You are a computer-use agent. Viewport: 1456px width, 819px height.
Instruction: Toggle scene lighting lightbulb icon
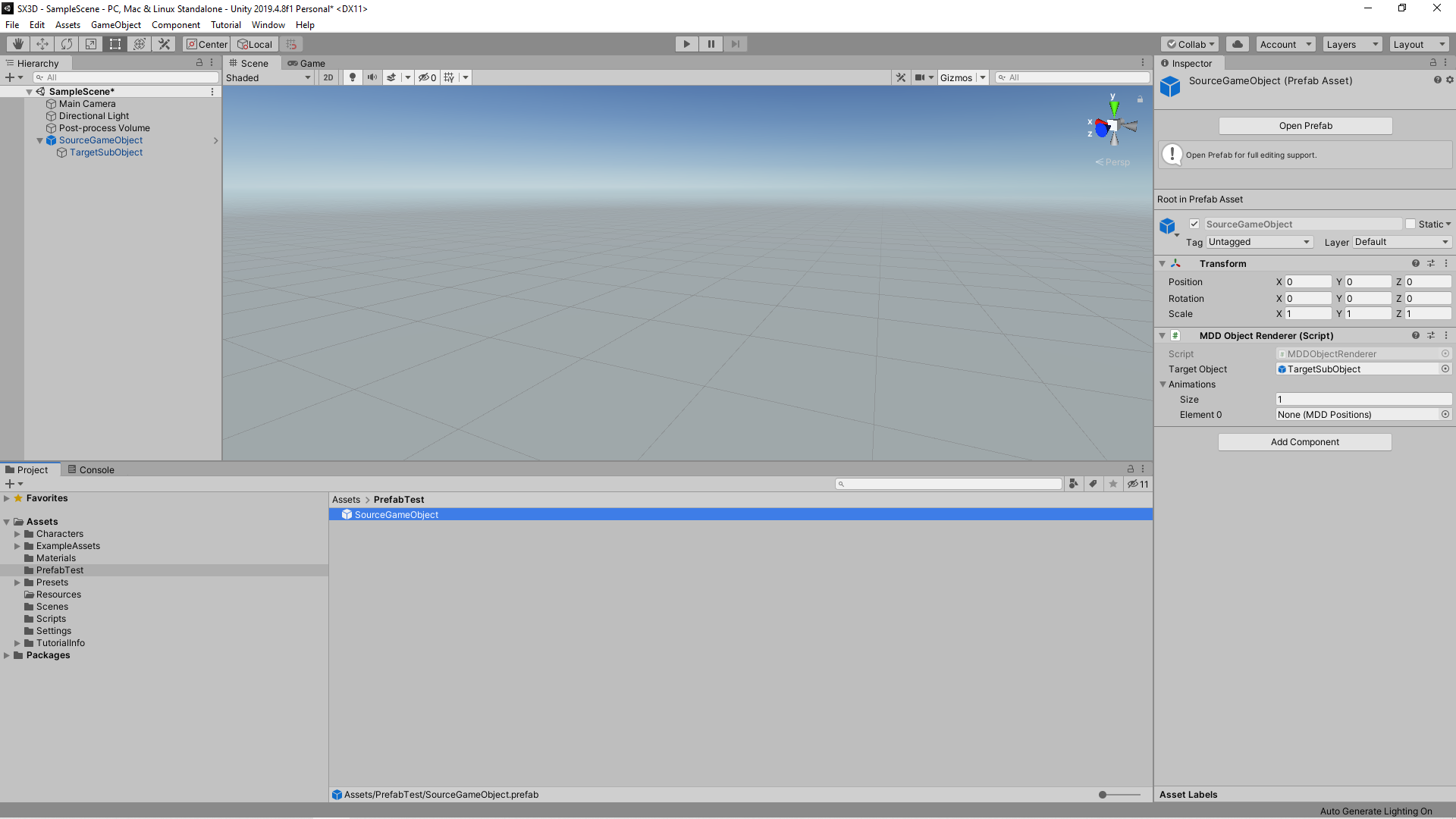(x=352, y=77)
